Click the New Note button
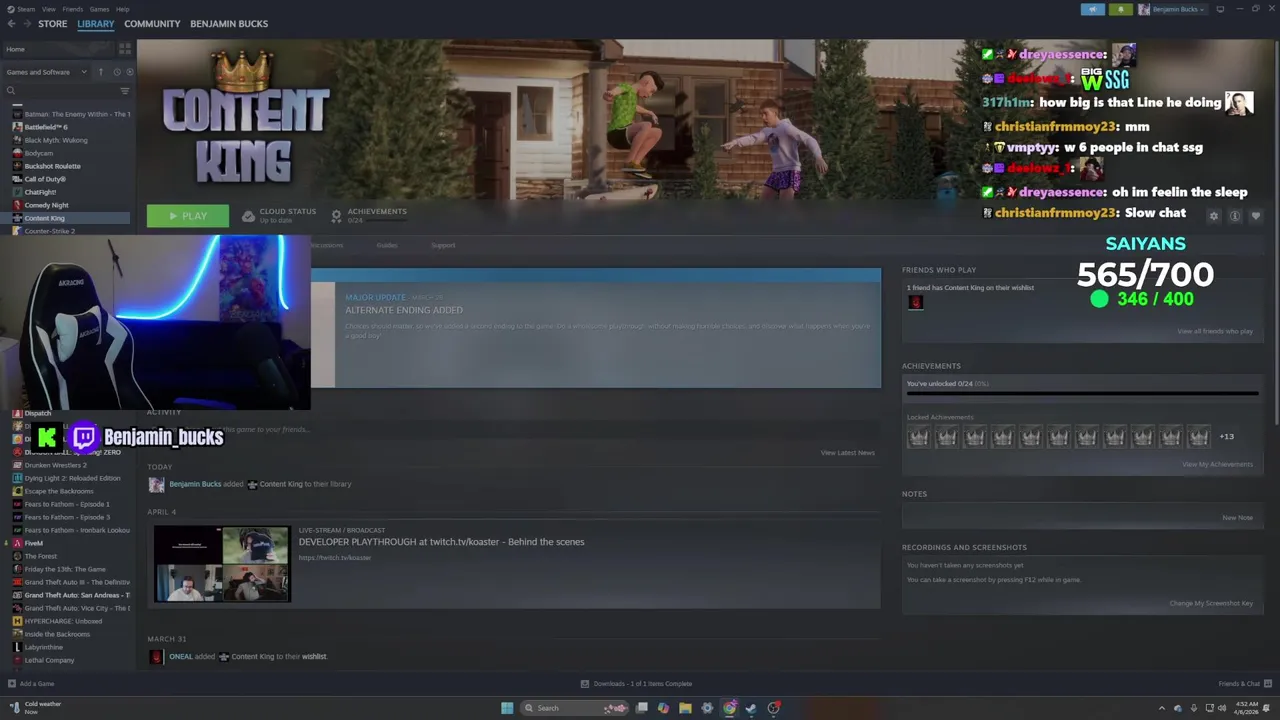 (x=1237, y=518)
